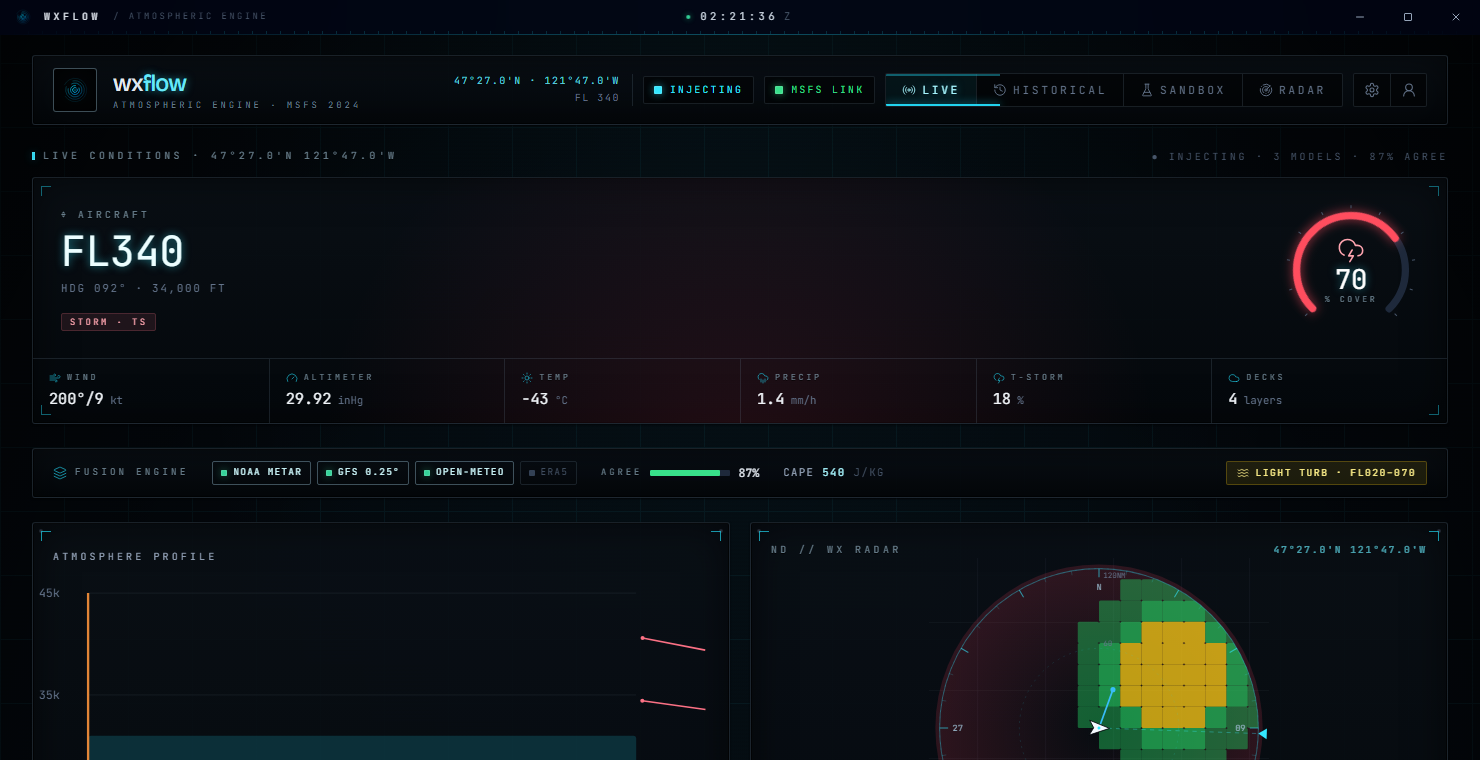Click the temperature value "-43"
The image size is (1480, 760).
[536, 399]
